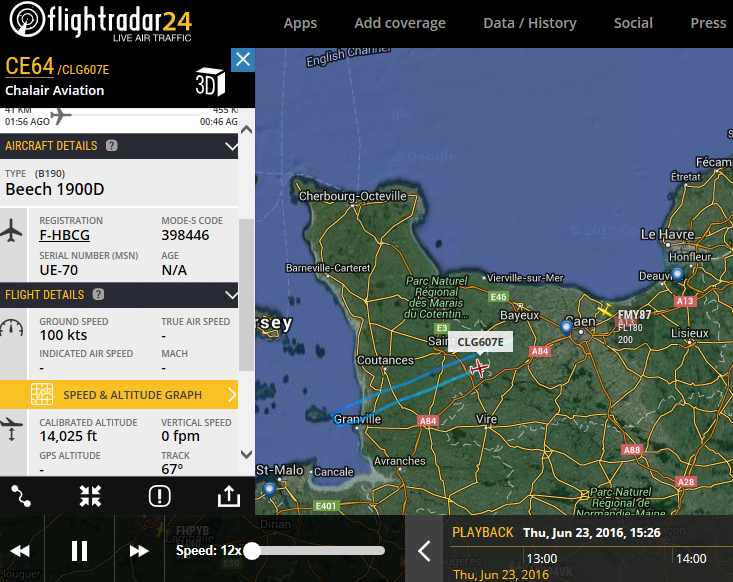Open the Data / History menu

(x=530, y=23)
